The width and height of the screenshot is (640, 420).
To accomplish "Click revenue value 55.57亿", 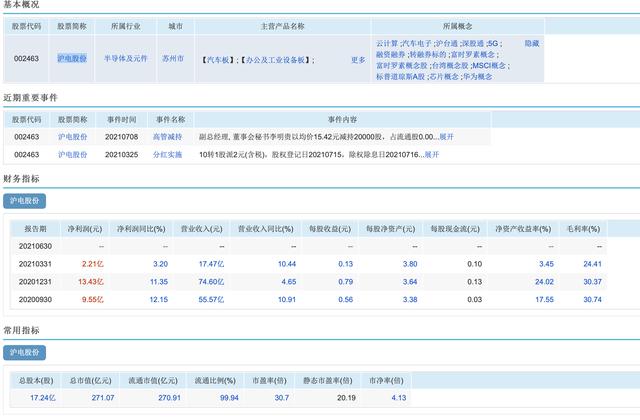I will click(211, 300).
